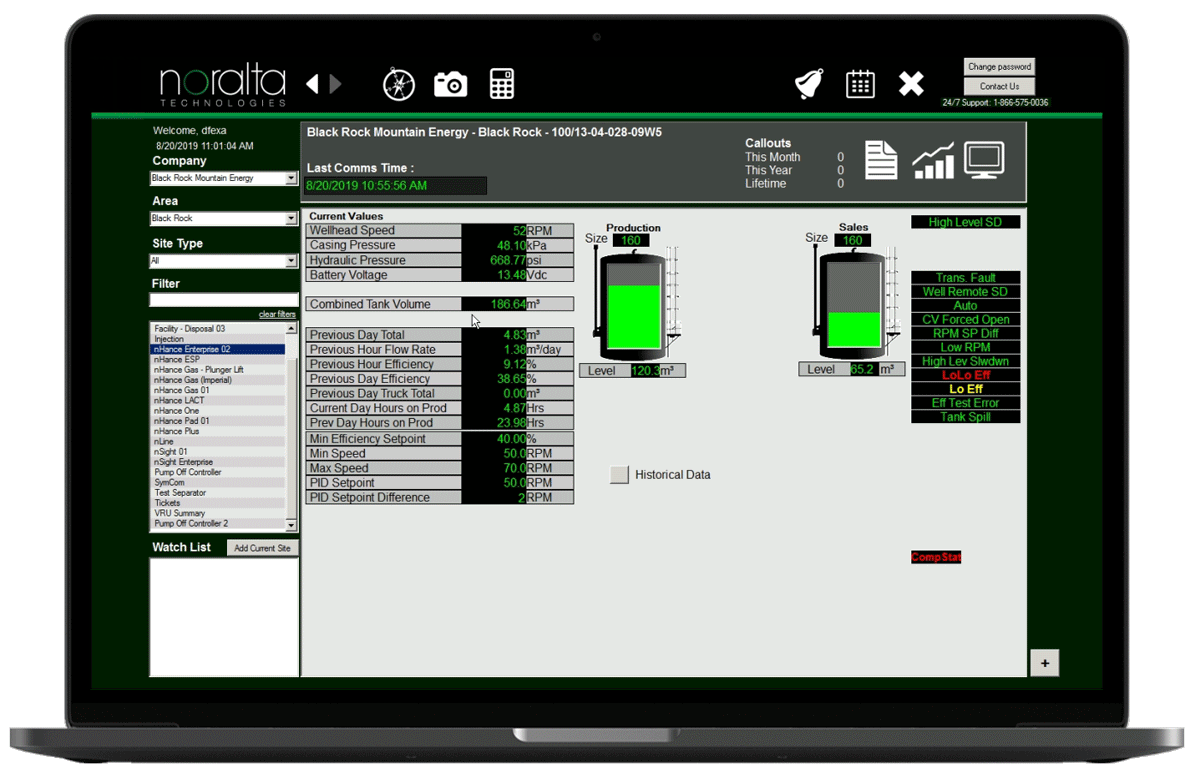1200x776 pixels.
Task: Select the Tickets entry
Action: click(x=218, y=503)
